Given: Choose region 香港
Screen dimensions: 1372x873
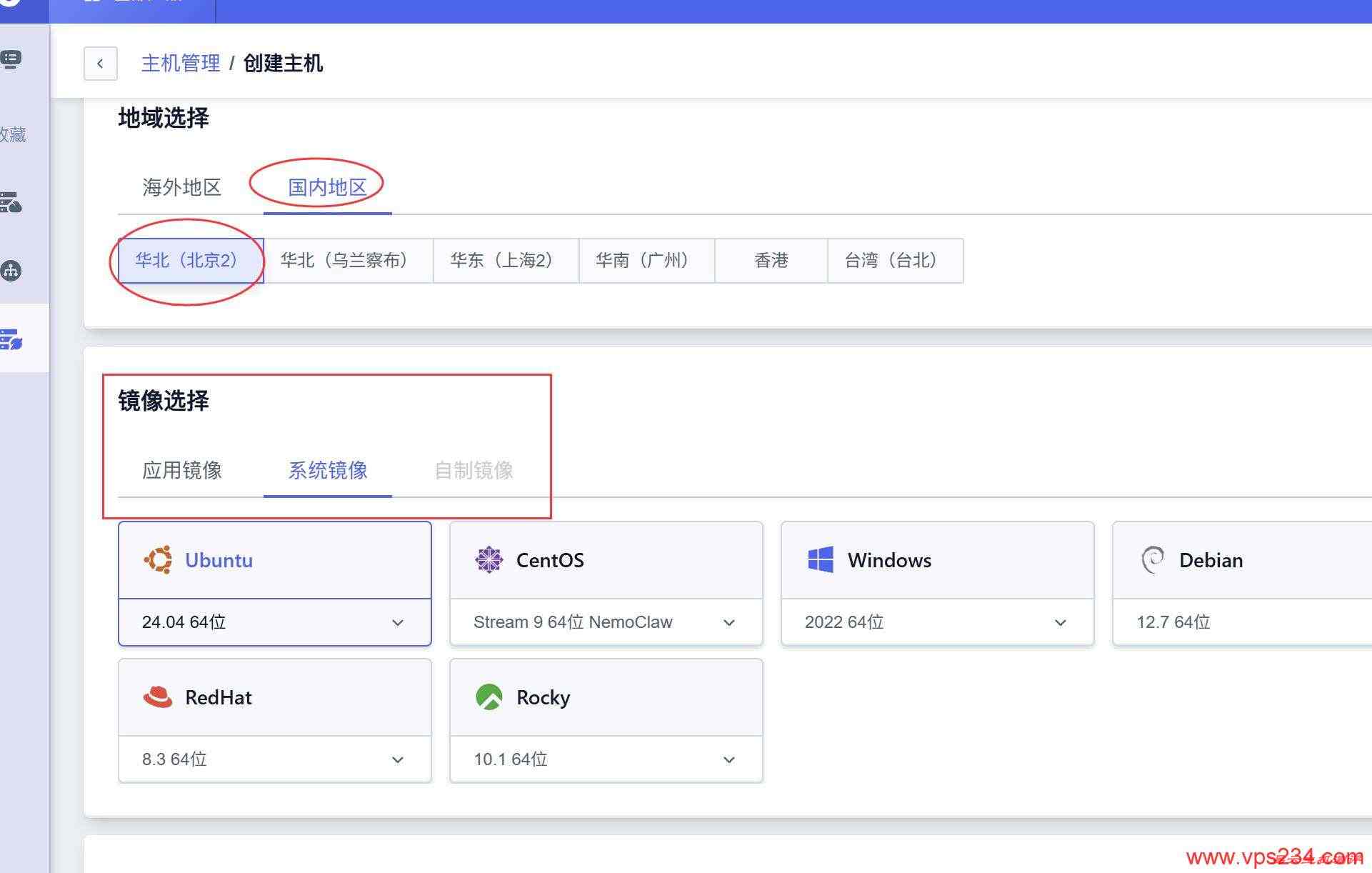Looking at the screenshot, I should pos(771,261).
